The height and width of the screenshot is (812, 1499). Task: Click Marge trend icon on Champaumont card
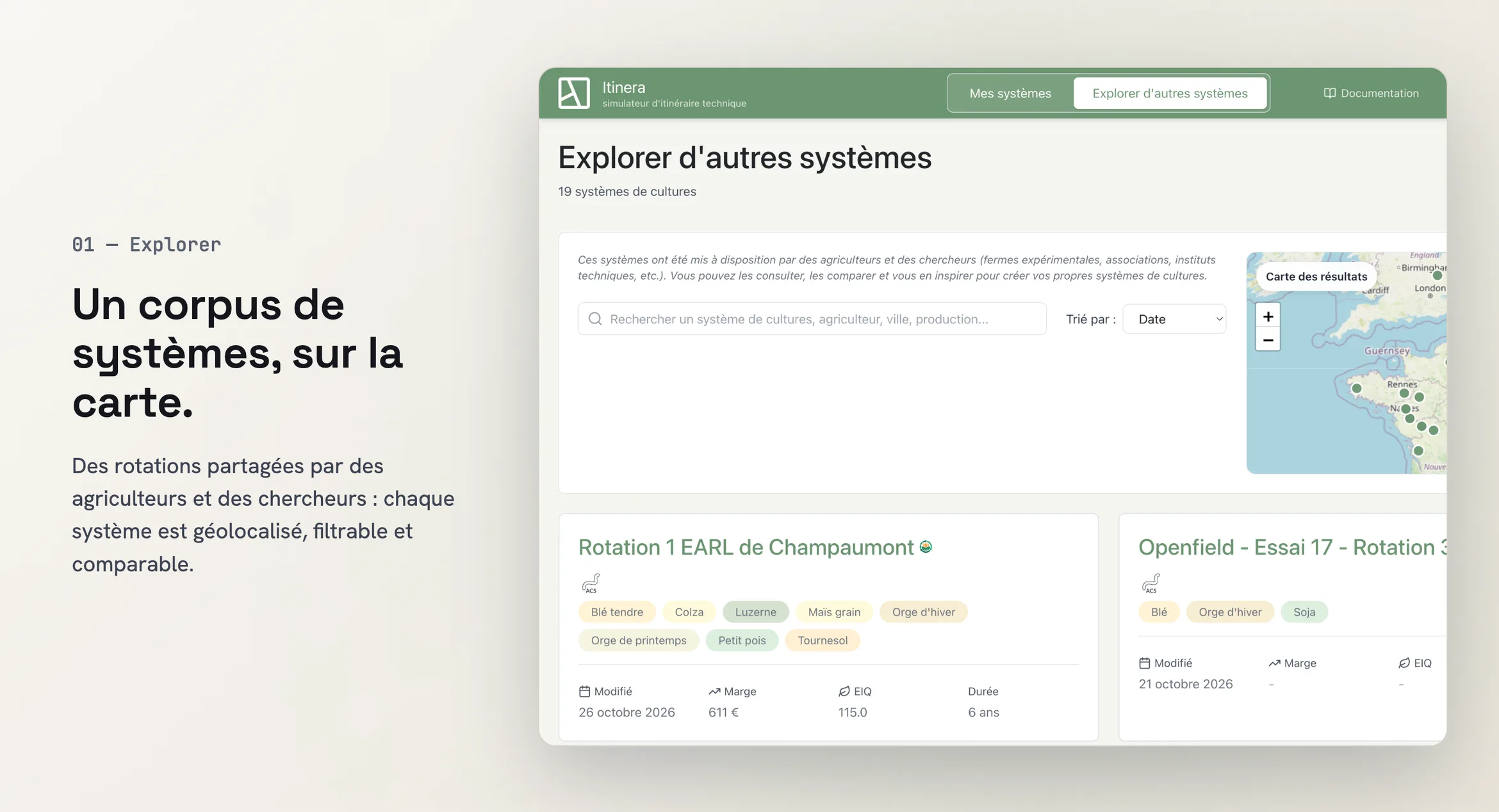[x=714, y=692]
